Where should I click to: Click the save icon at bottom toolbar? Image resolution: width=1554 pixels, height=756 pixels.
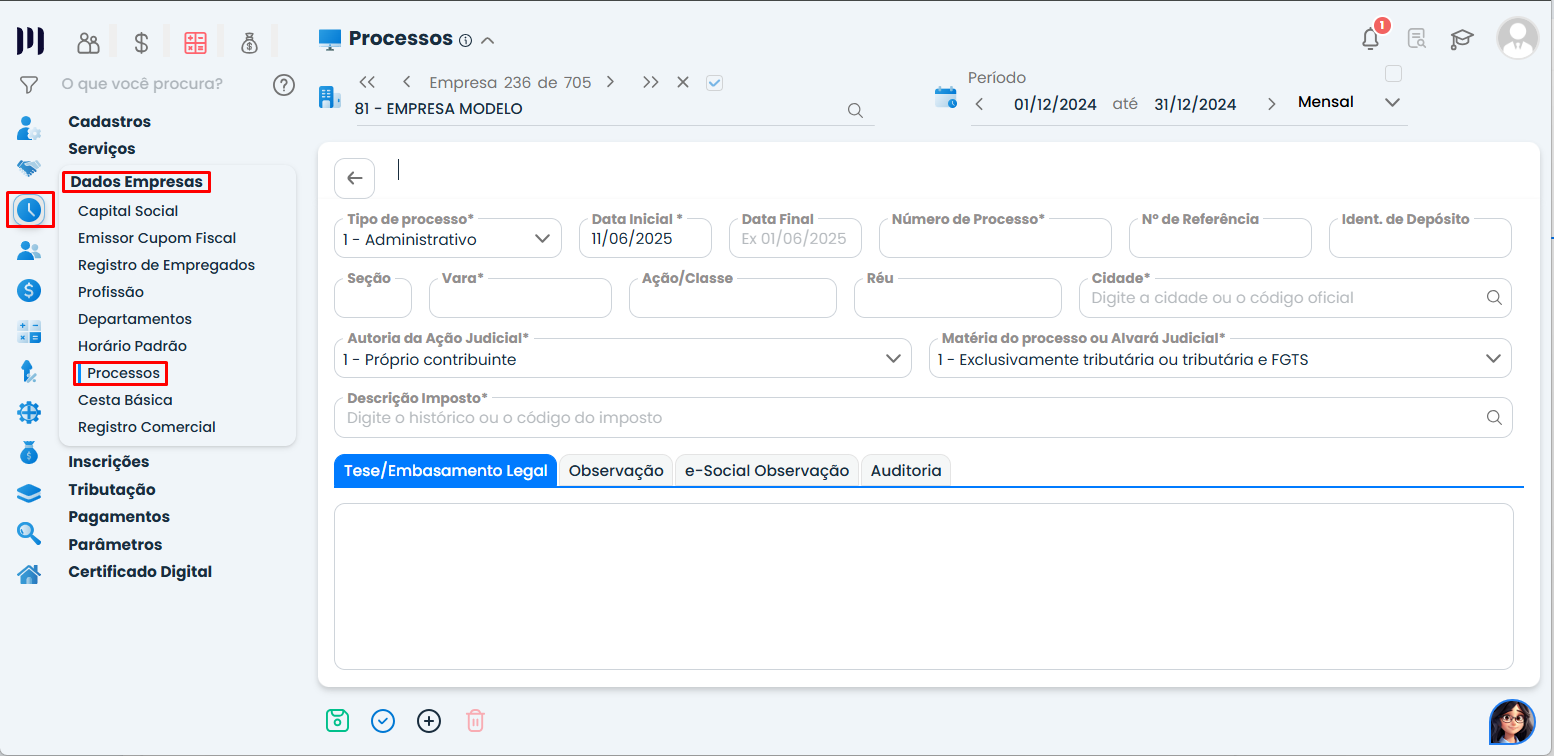pos(337,720)
